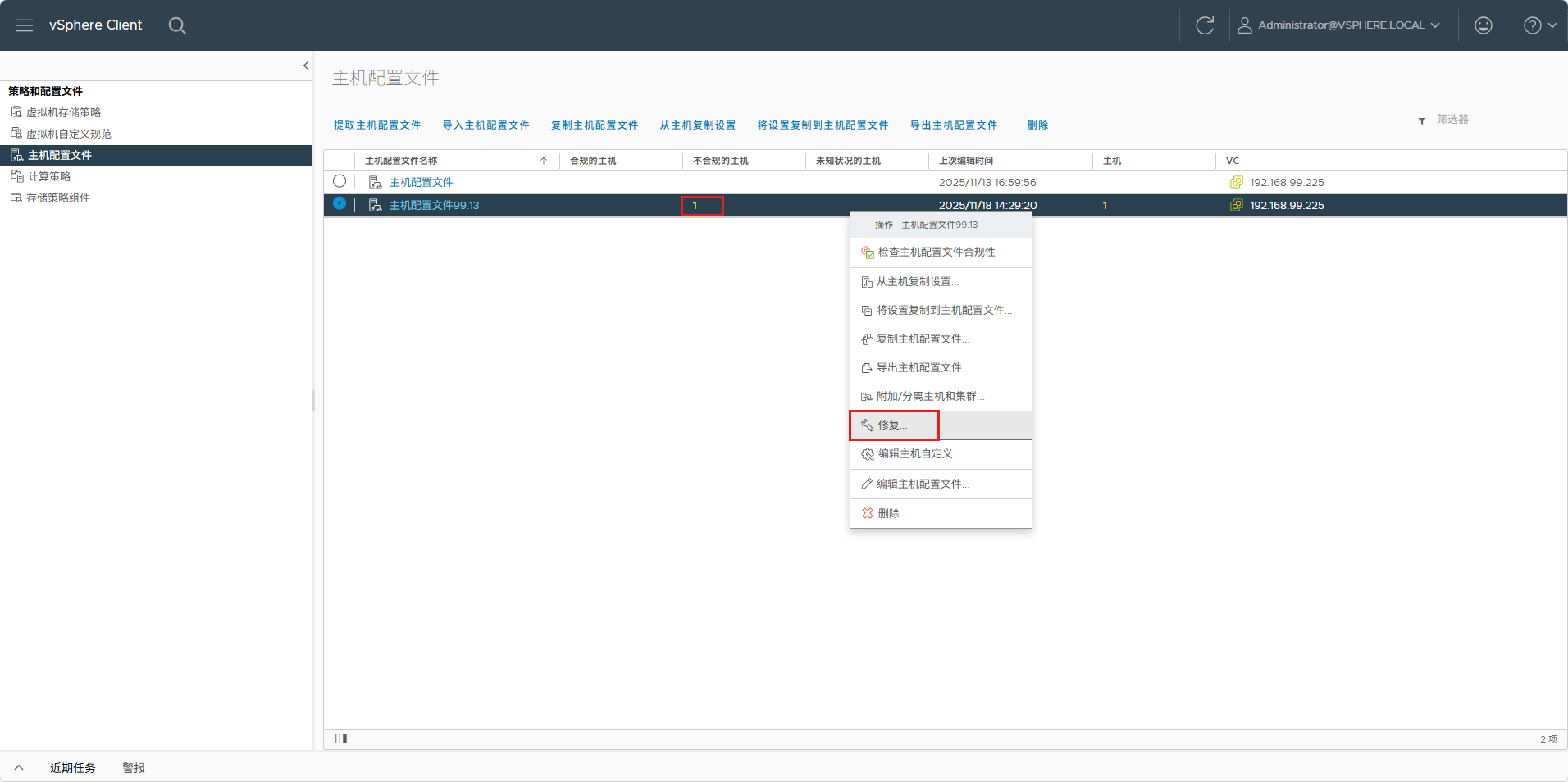This screenshot has width=1568, height=782.
Task: Sort by the 主机配置文件名称 column arrow
Action: point(543,161)
